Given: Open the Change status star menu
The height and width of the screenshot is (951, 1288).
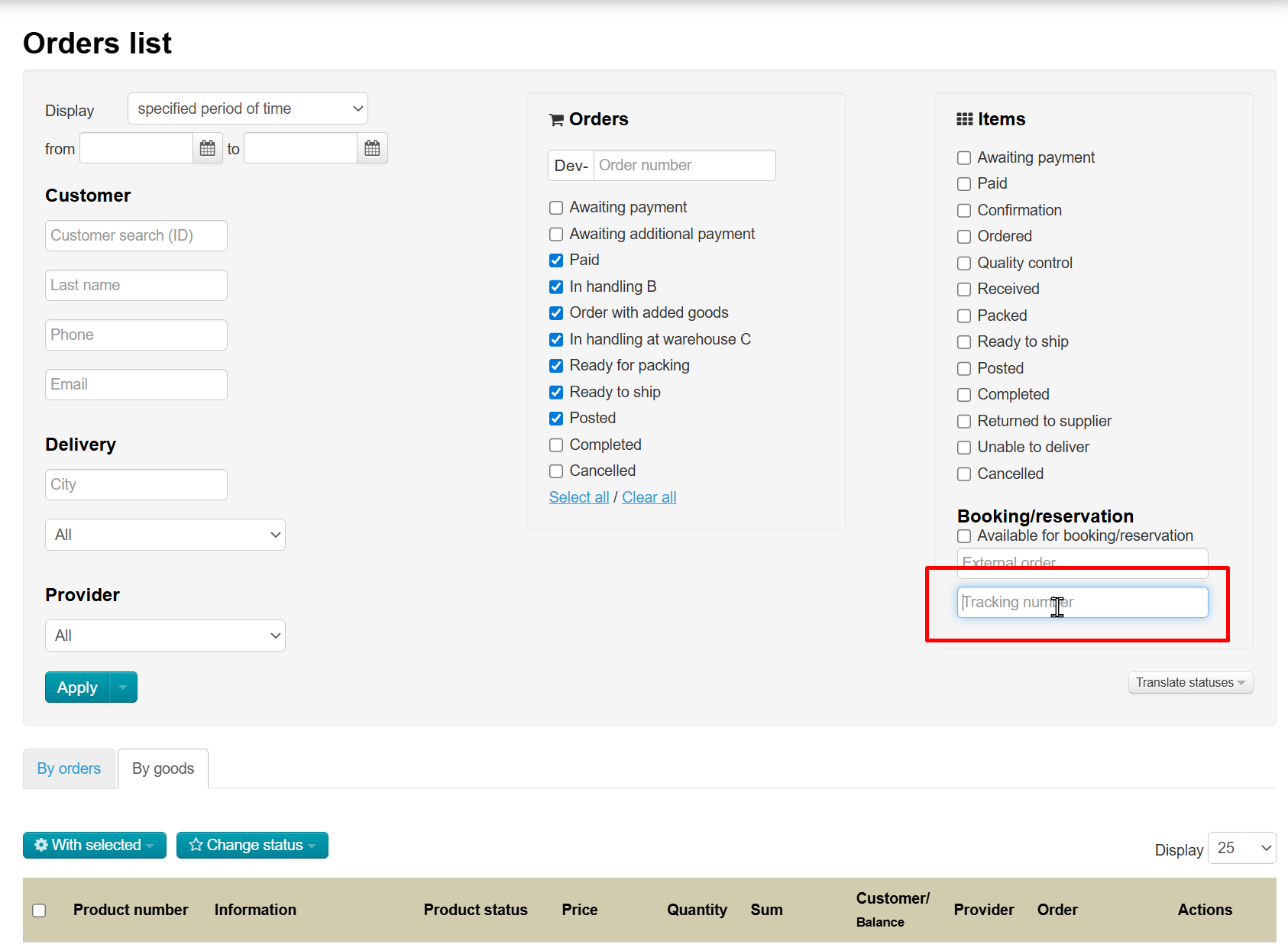Looking at the screenshot, I should coord(252,845).
